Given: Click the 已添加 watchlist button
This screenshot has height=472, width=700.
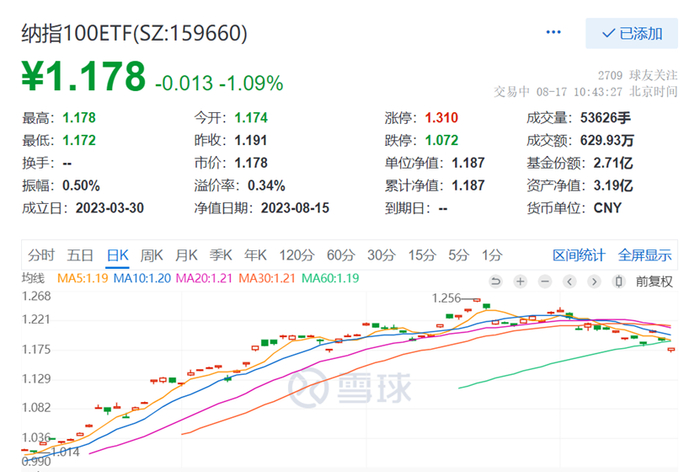Looking at the screenshot, I should click(631, 33).
